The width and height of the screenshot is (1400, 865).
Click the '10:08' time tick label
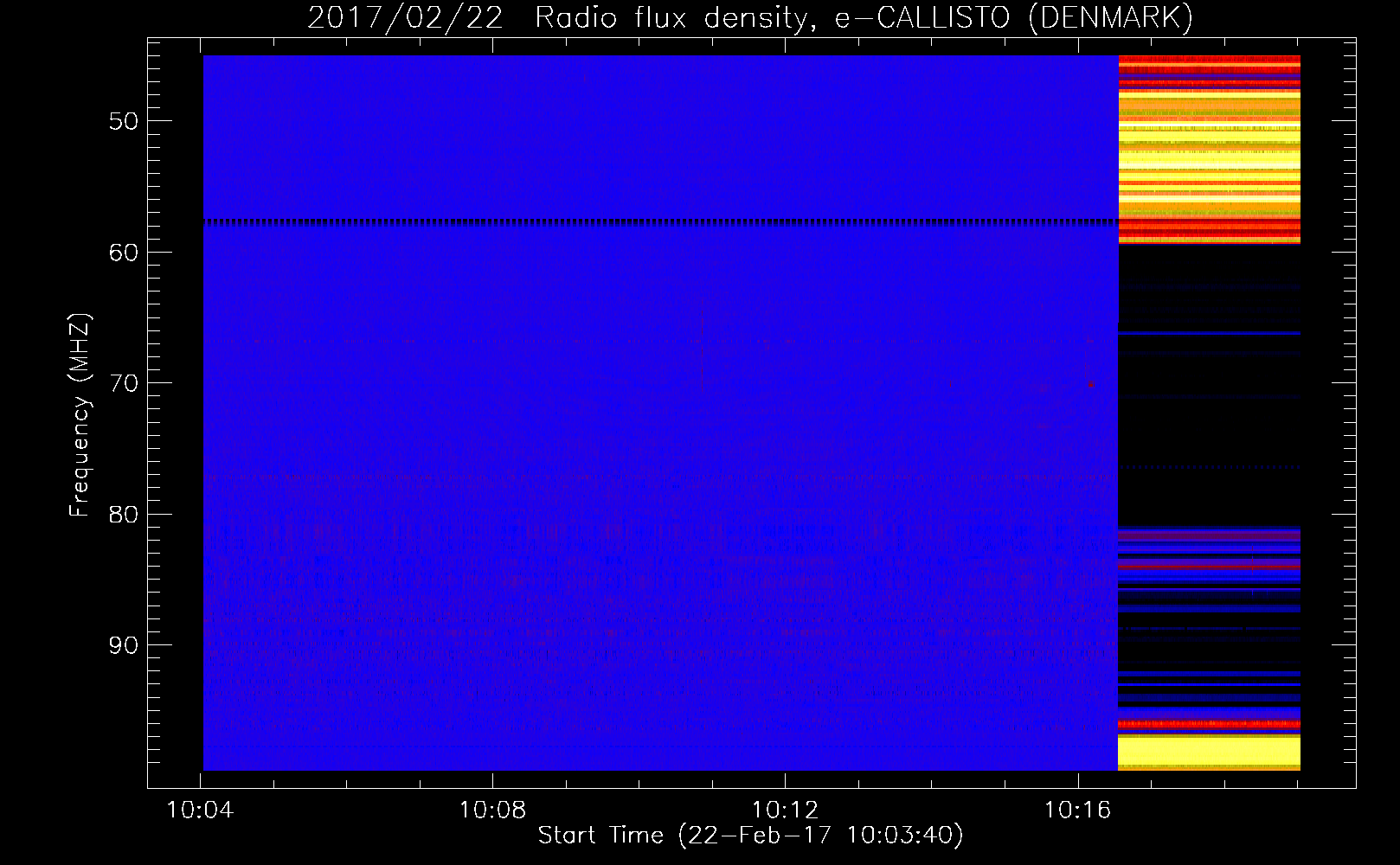click(x=492, y=811)
